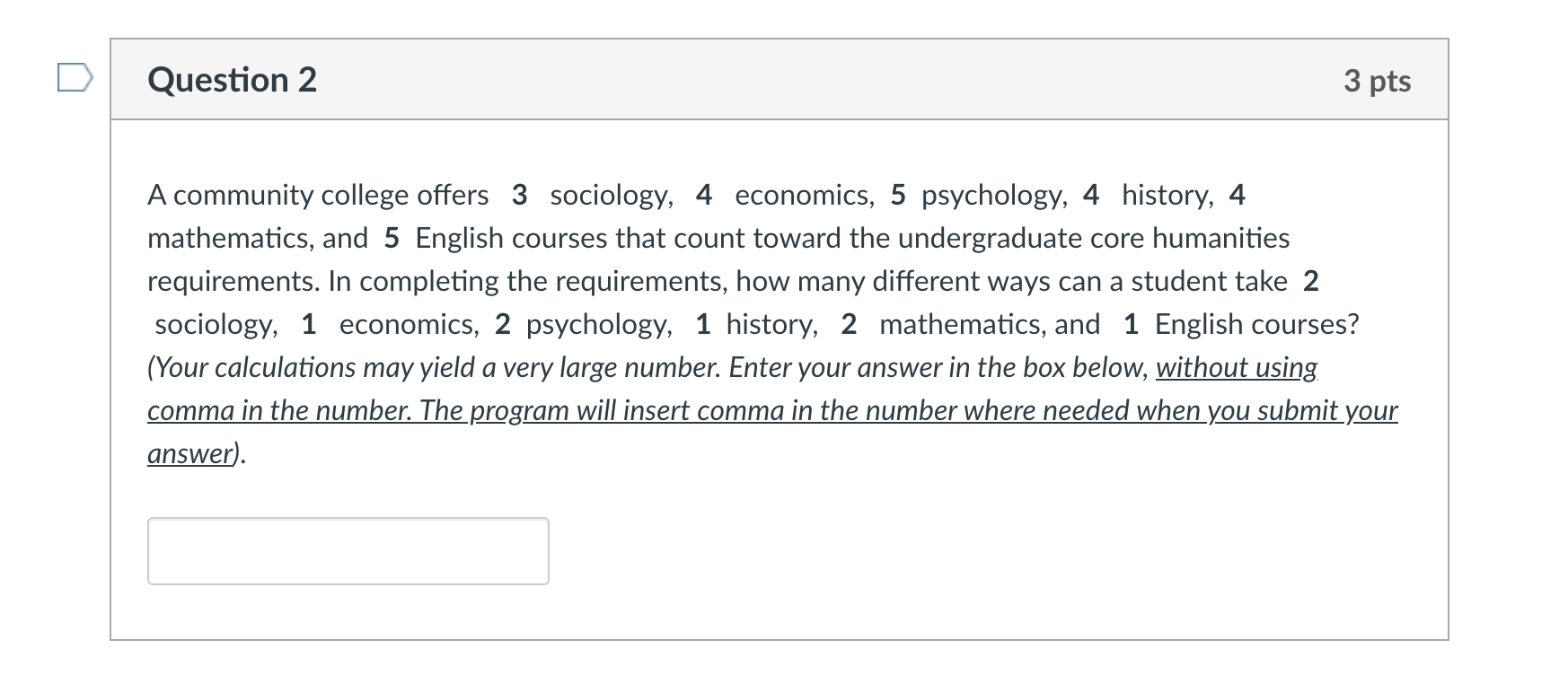Place cursor in the response text box
1568x675 pixels.
click(348, 550)
